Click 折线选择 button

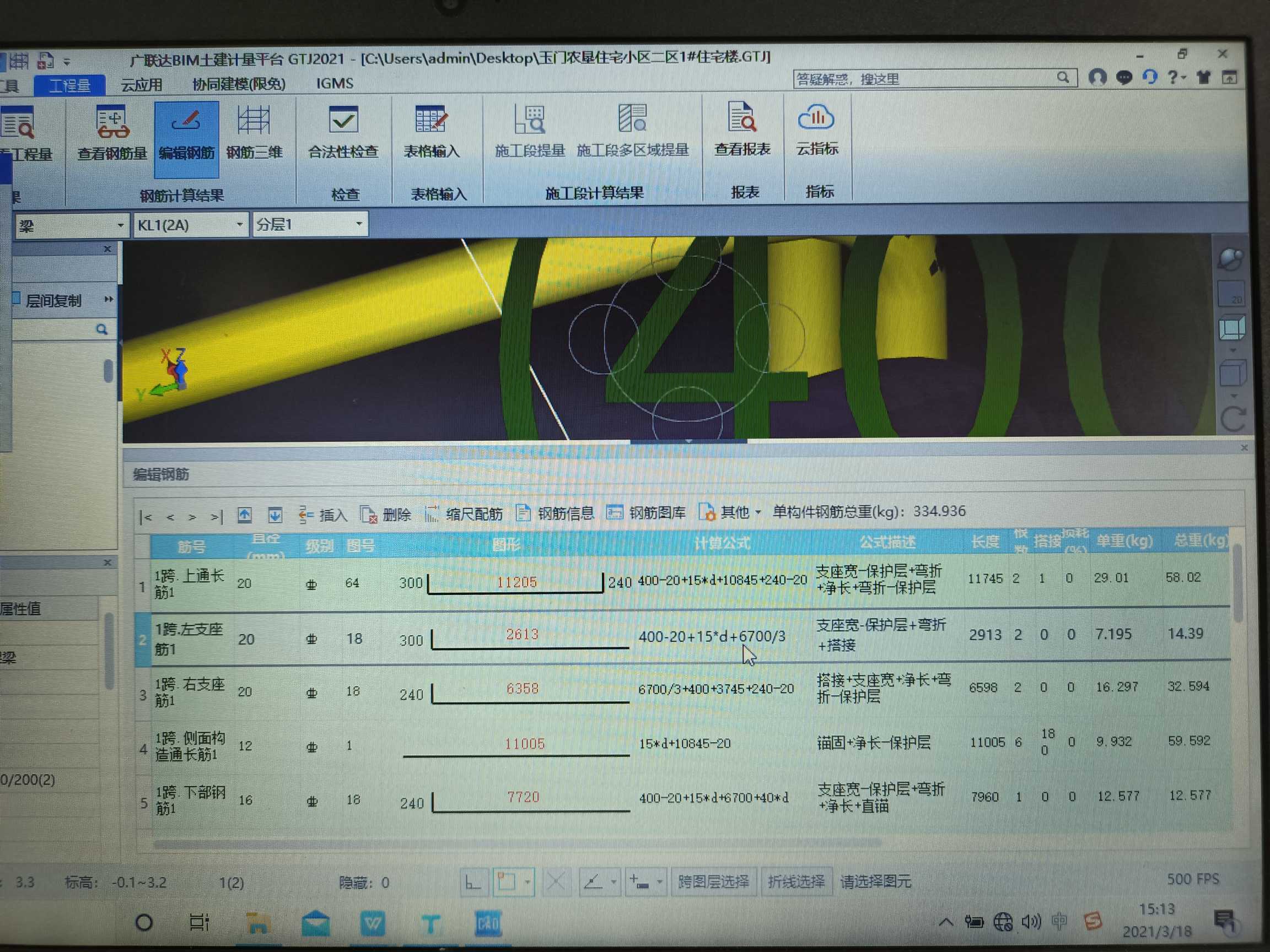click(x=796, y=881)
